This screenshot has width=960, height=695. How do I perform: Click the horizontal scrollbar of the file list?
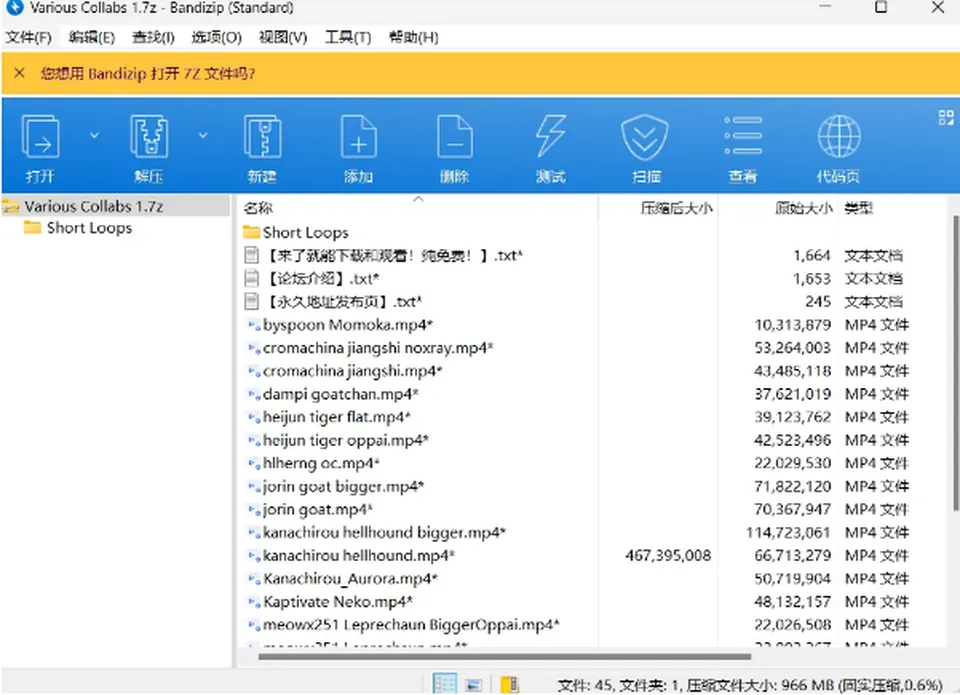tap(504, 656)
